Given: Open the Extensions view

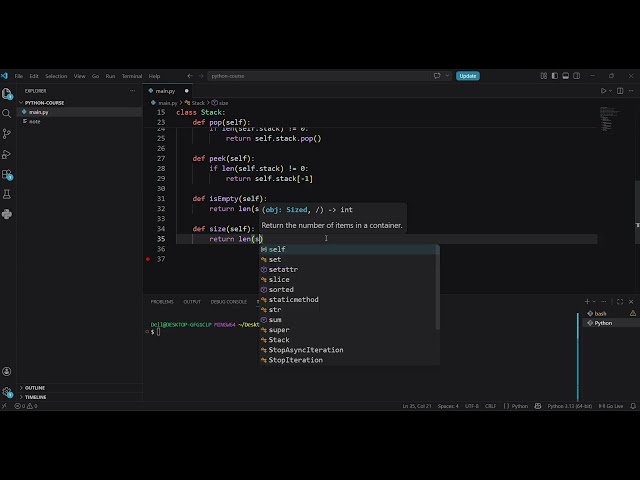Looking at the screenshot, I should [x=7, y=174].
